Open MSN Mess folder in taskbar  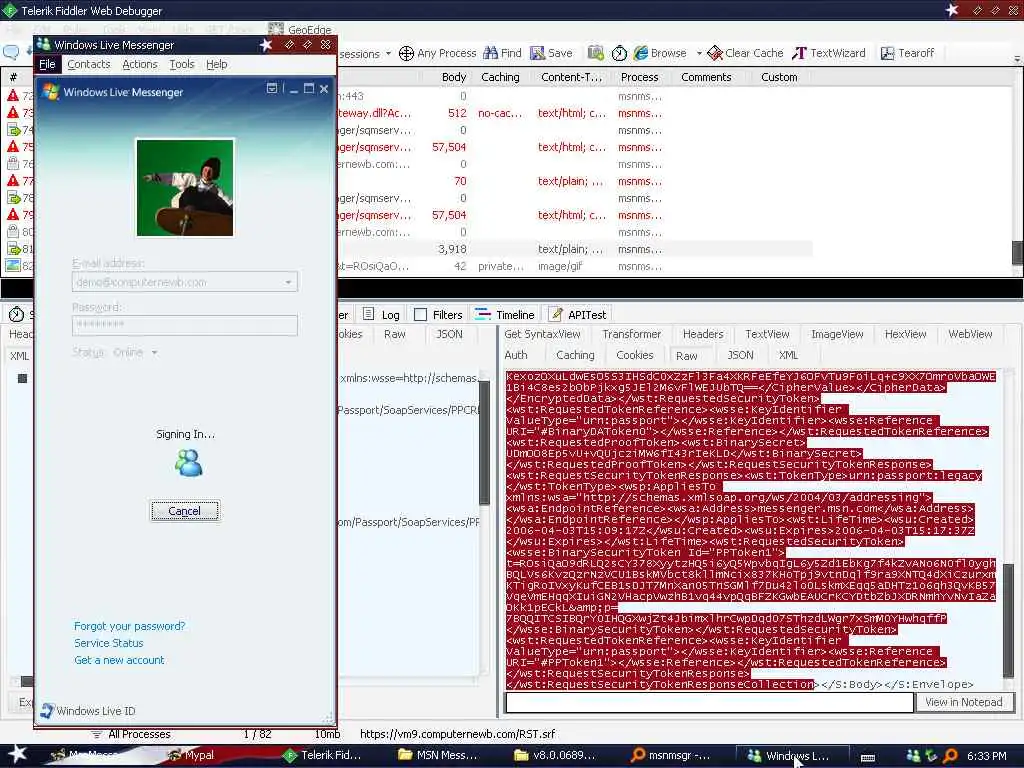[x=438, y=755]
